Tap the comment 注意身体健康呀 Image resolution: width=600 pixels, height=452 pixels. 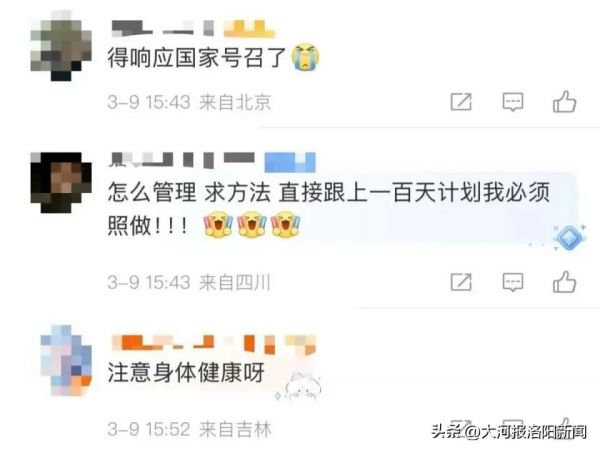[x=186, y=372]
